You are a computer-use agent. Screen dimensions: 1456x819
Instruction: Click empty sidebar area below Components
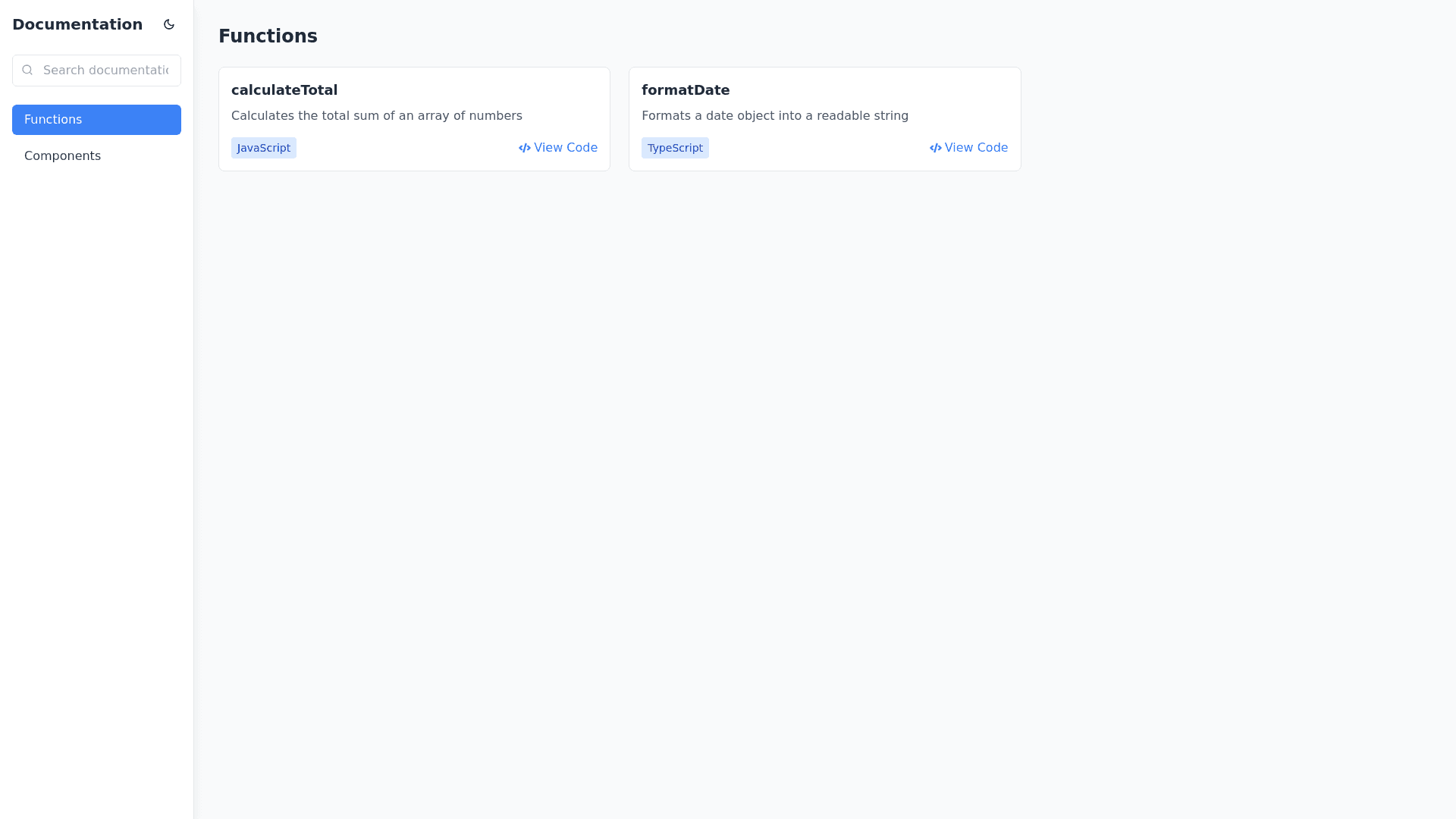click(x=96, y=455)
